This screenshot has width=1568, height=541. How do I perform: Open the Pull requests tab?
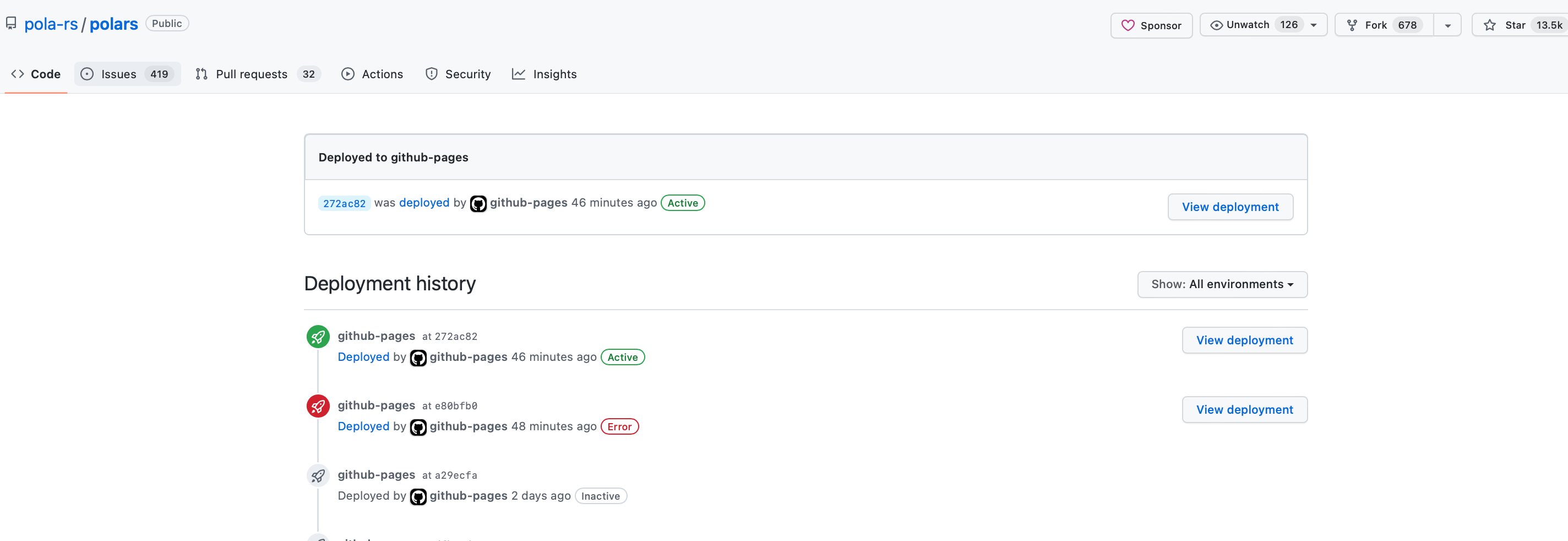[x=258, y=74]
